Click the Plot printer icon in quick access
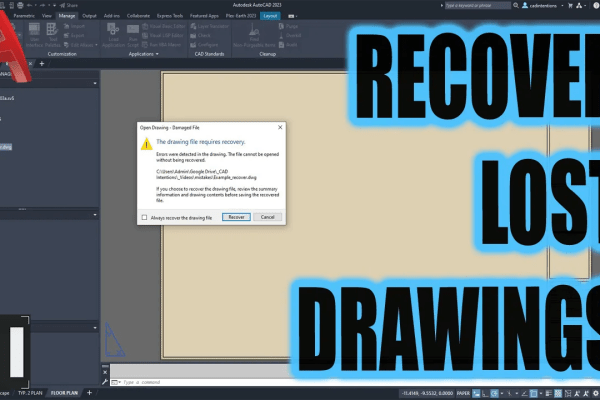Image resolution: width=600 pixels, height=400 pixels. tap(20, 5)
